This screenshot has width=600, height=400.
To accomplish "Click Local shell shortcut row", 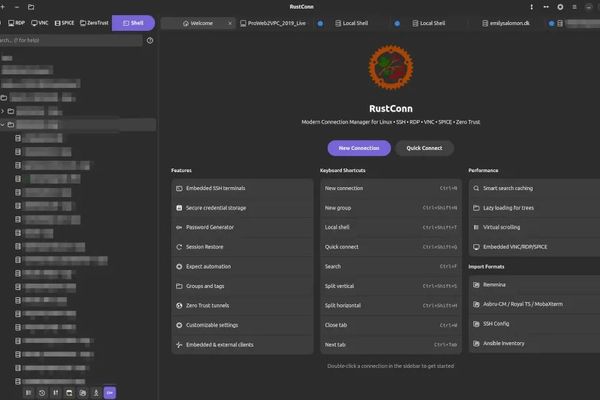I will point(391,227).
